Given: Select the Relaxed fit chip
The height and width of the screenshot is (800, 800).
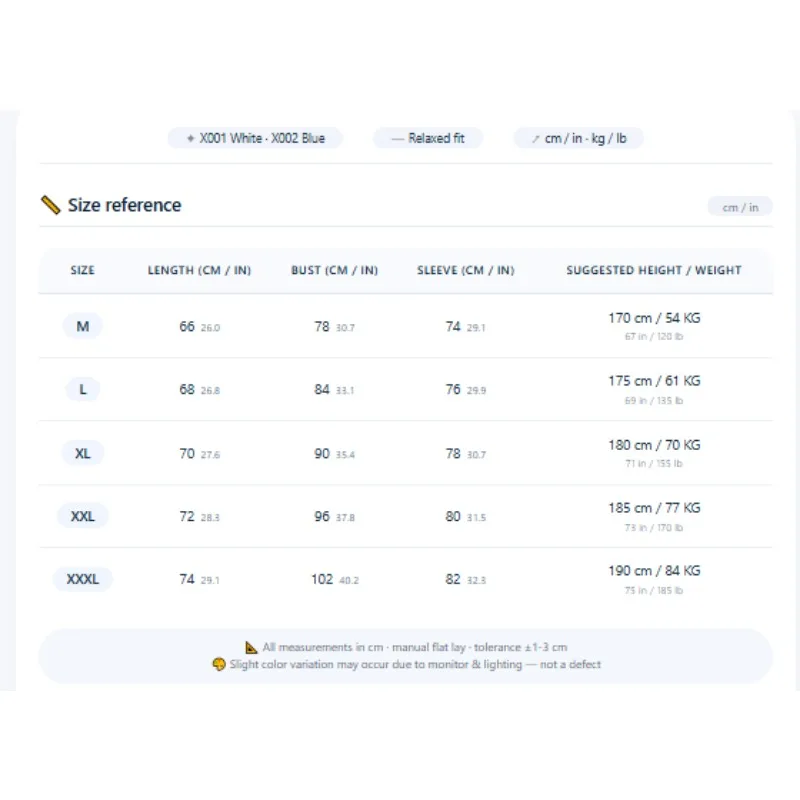Looking at the screenshot, I should pos(428,138).
